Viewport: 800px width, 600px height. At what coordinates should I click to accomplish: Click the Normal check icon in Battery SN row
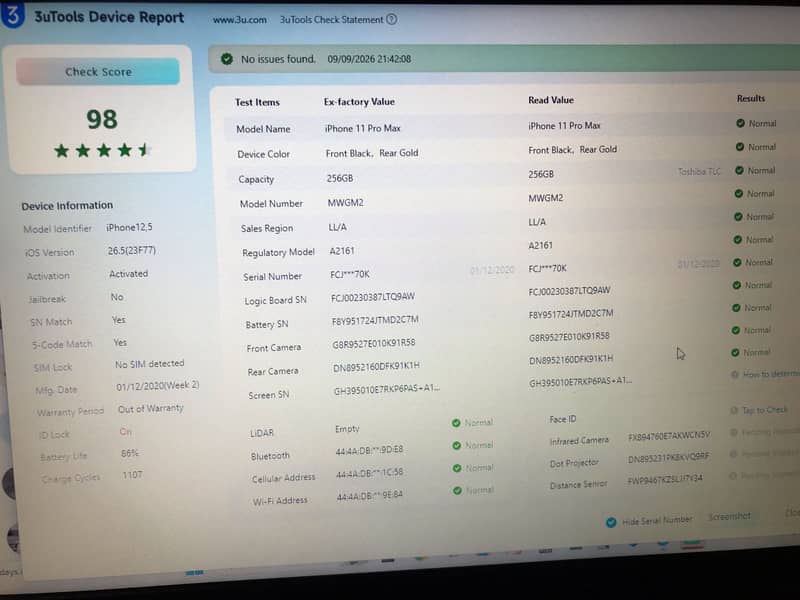(x=736, y=308)
